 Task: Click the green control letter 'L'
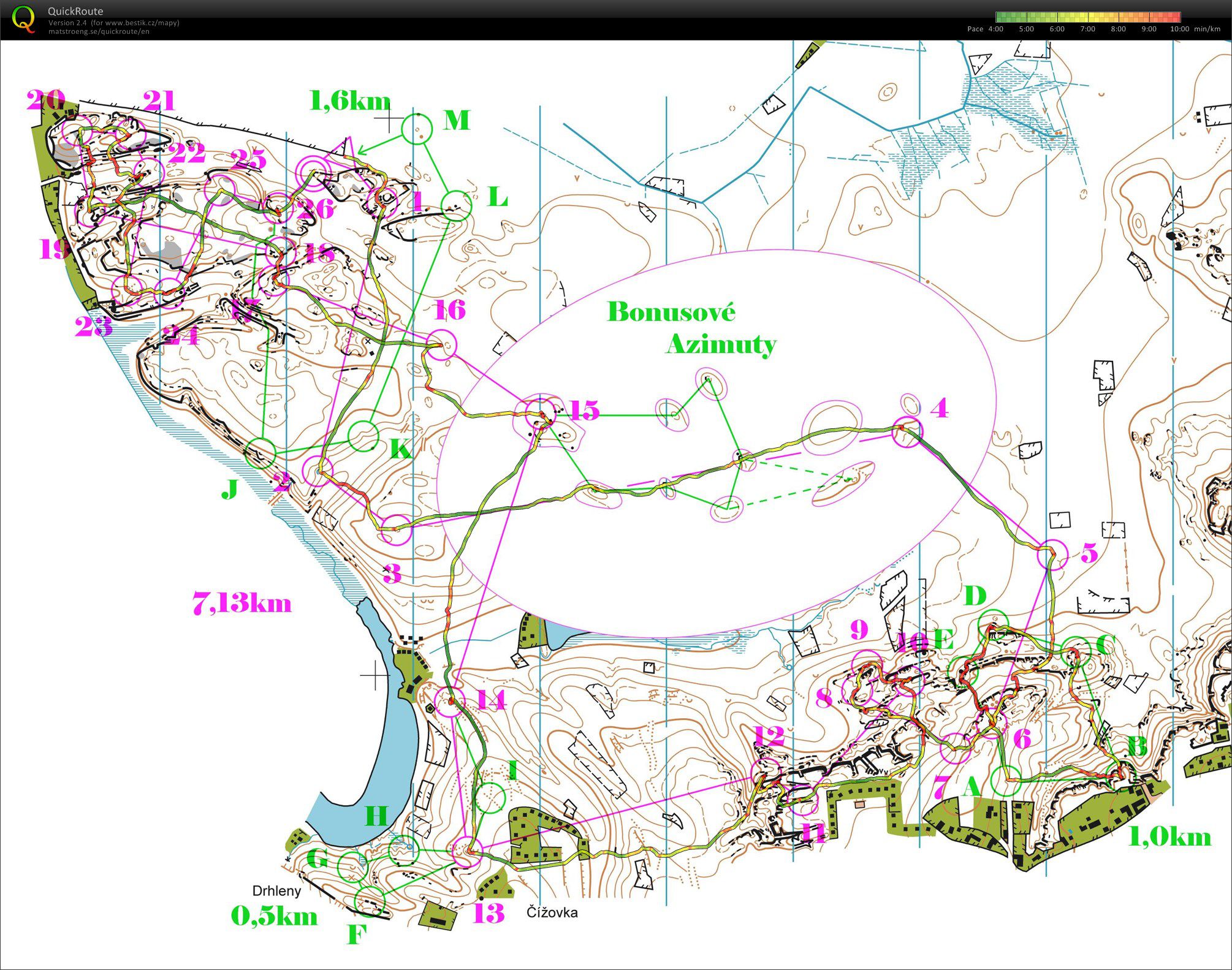[497, 197]
